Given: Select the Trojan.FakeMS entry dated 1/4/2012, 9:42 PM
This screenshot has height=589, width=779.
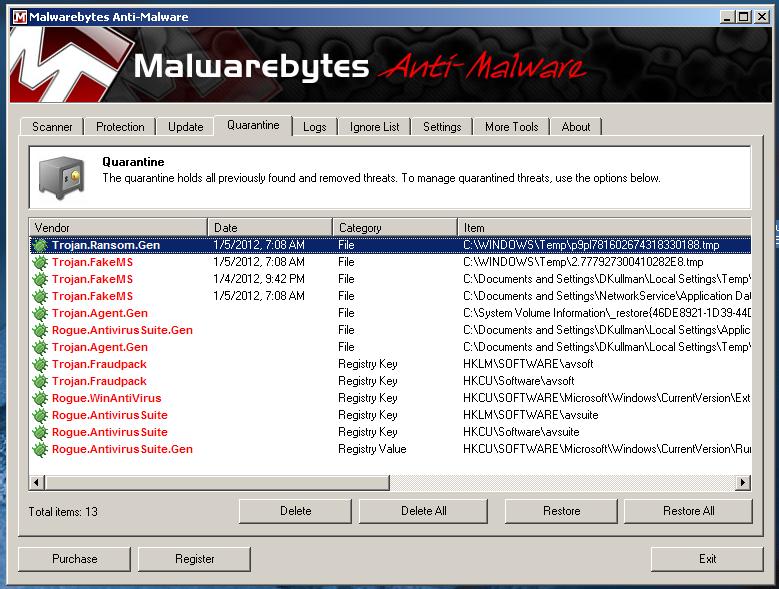Looking at the screenshot, I should (x=390, y=279).
